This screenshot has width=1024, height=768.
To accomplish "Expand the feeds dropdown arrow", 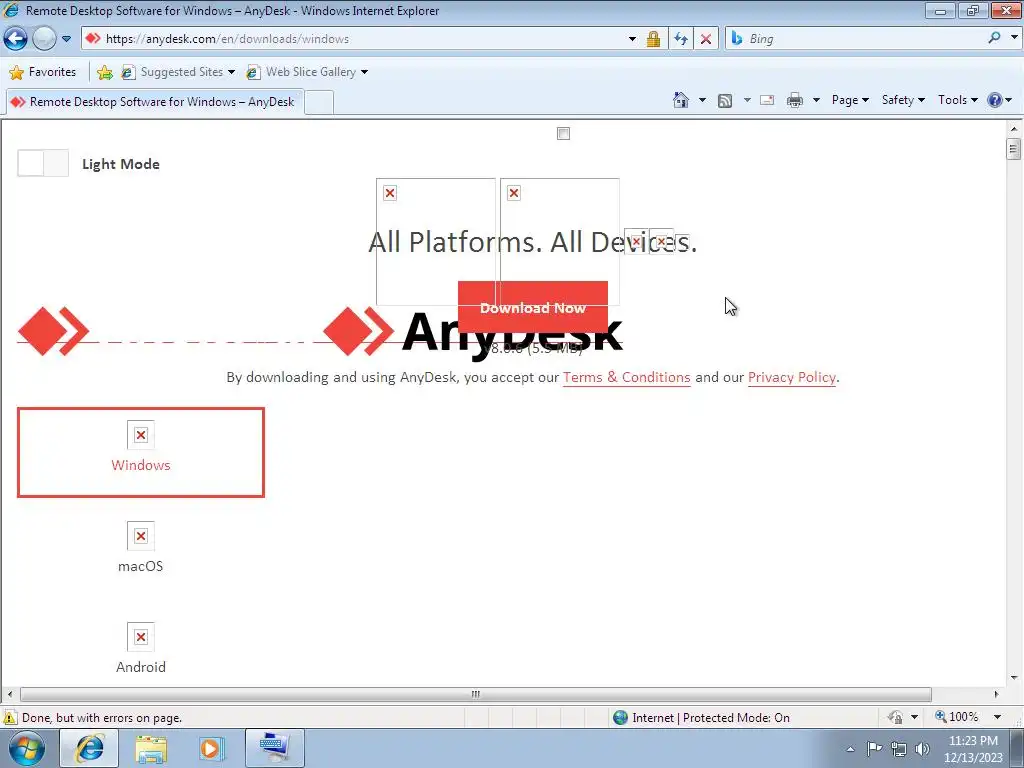I will coord(747,100).
